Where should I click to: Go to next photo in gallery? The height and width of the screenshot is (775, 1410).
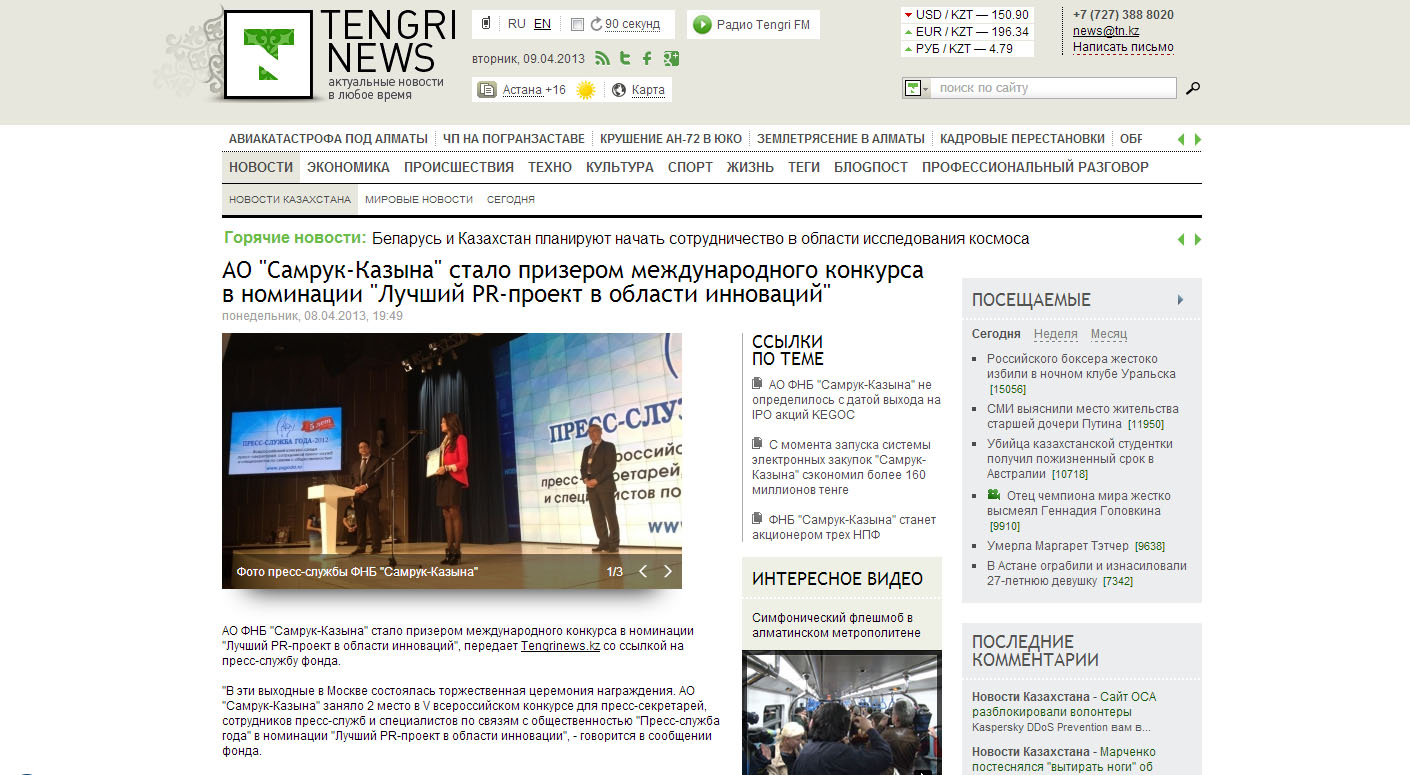point(668,571)
